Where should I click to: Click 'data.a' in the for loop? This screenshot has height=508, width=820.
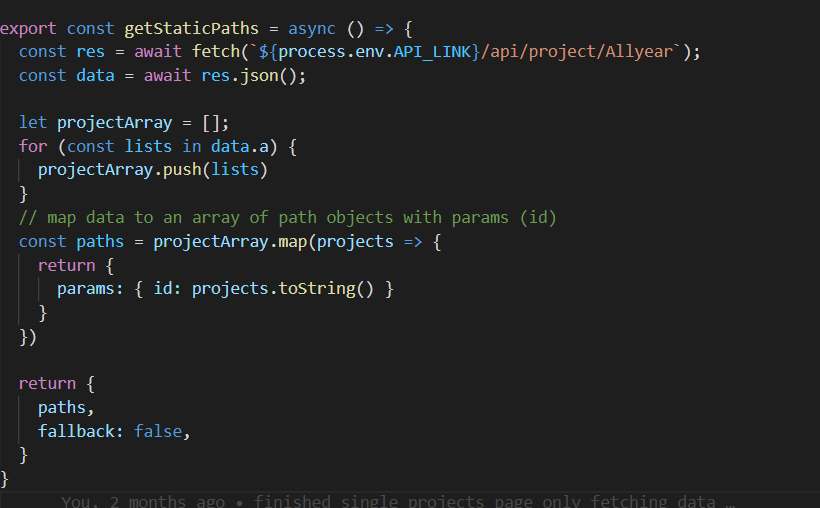240,146
